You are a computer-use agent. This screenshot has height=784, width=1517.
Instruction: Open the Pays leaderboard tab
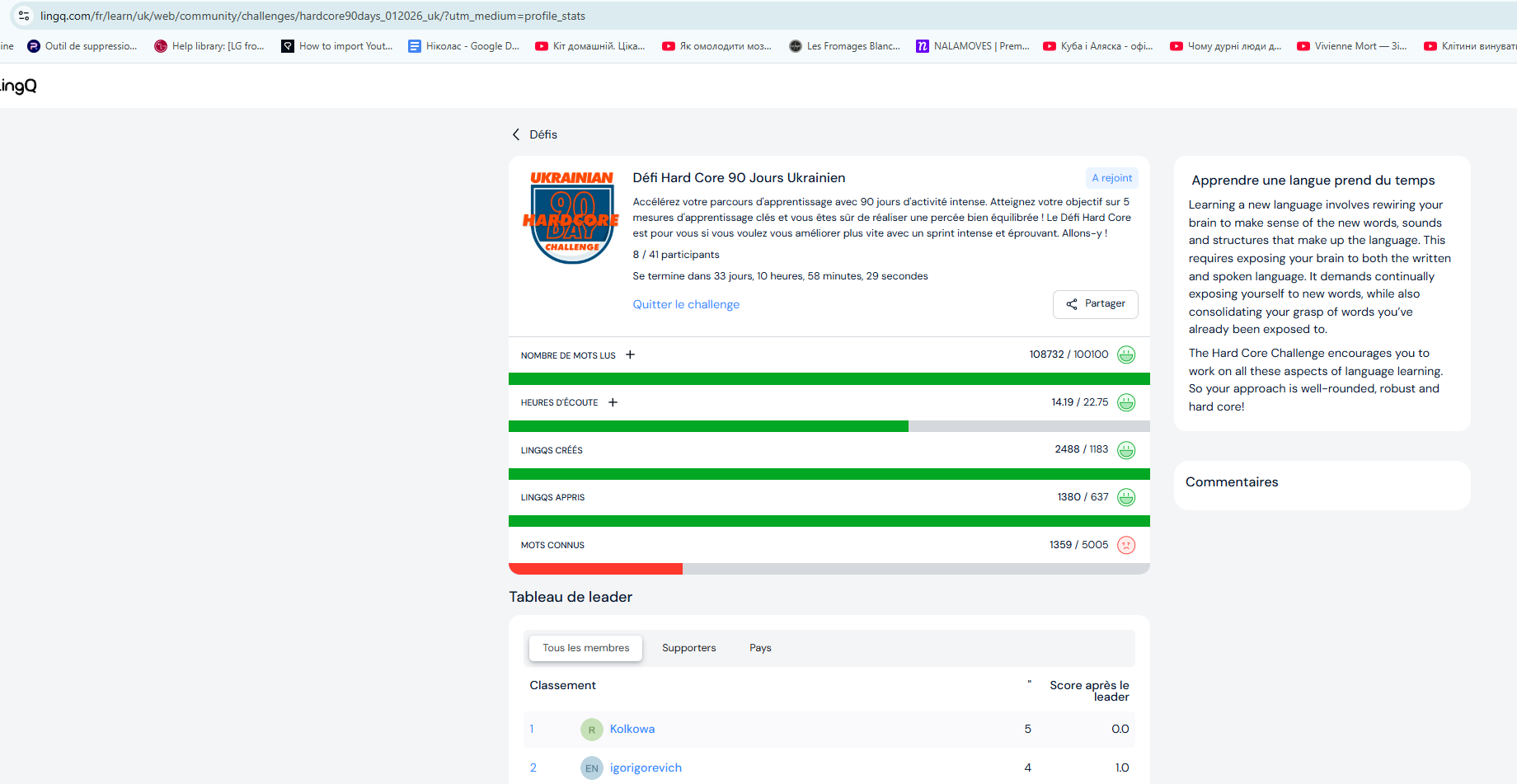pyautogui.click(x=759, y=648)
